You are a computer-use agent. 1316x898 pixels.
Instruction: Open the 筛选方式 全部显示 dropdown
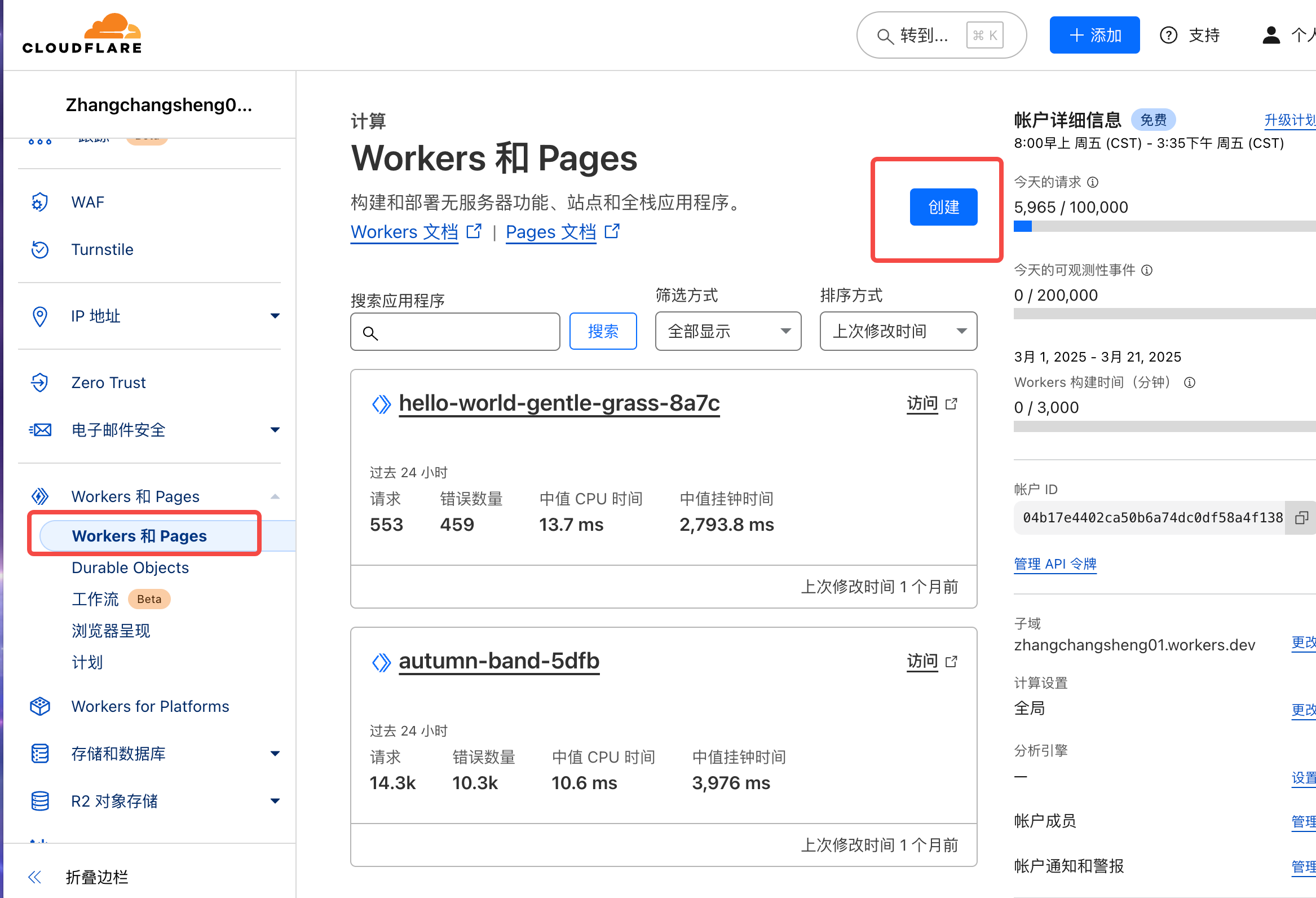point(728,332)
